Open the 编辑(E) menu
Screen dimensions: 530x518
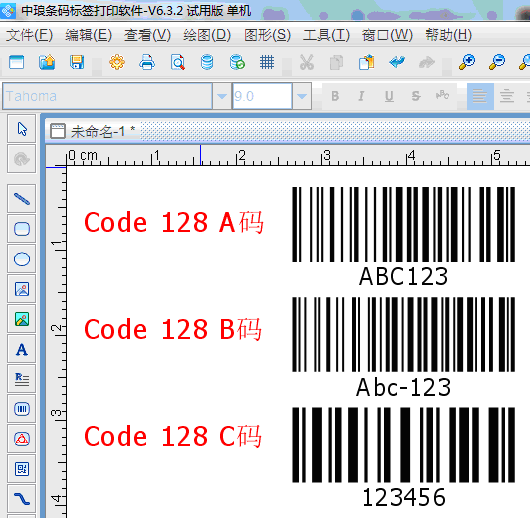click(x=89, y=35)
